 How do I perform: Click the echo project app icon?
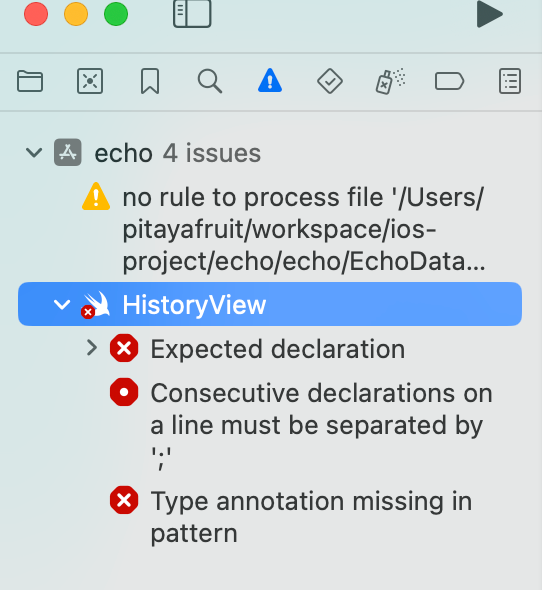68,152
